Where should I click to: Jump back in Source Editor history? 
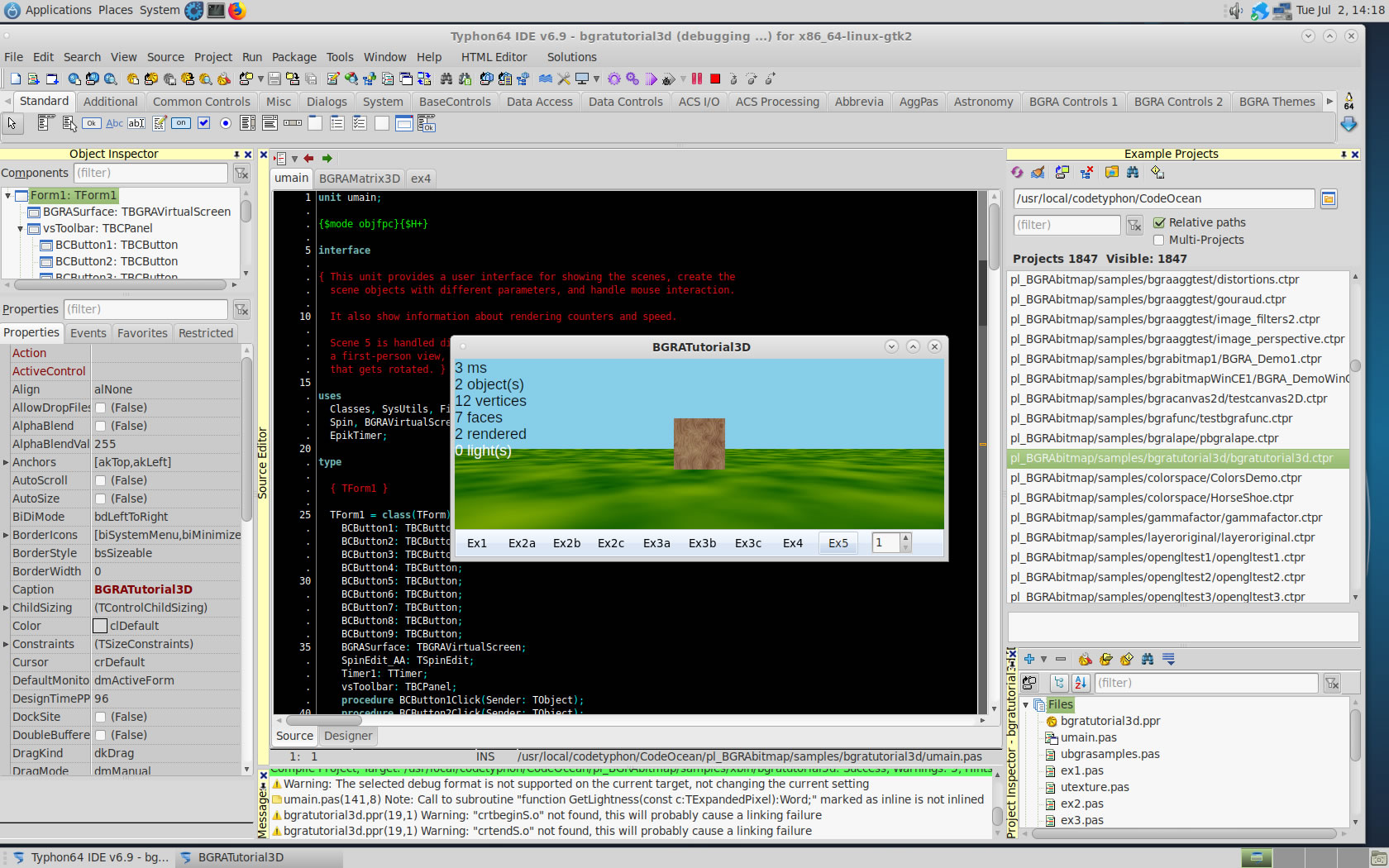tap(308, 158)
